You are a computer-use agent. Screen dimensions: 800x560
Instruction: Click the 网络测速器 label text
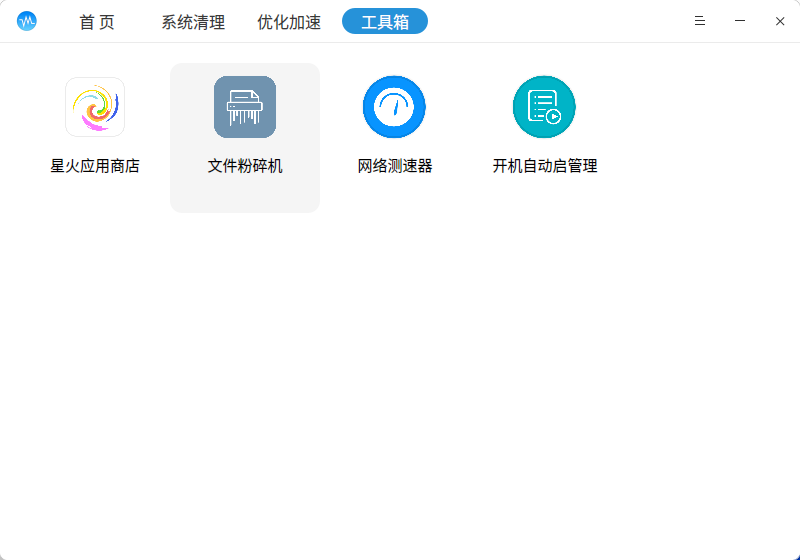(395, 166)
